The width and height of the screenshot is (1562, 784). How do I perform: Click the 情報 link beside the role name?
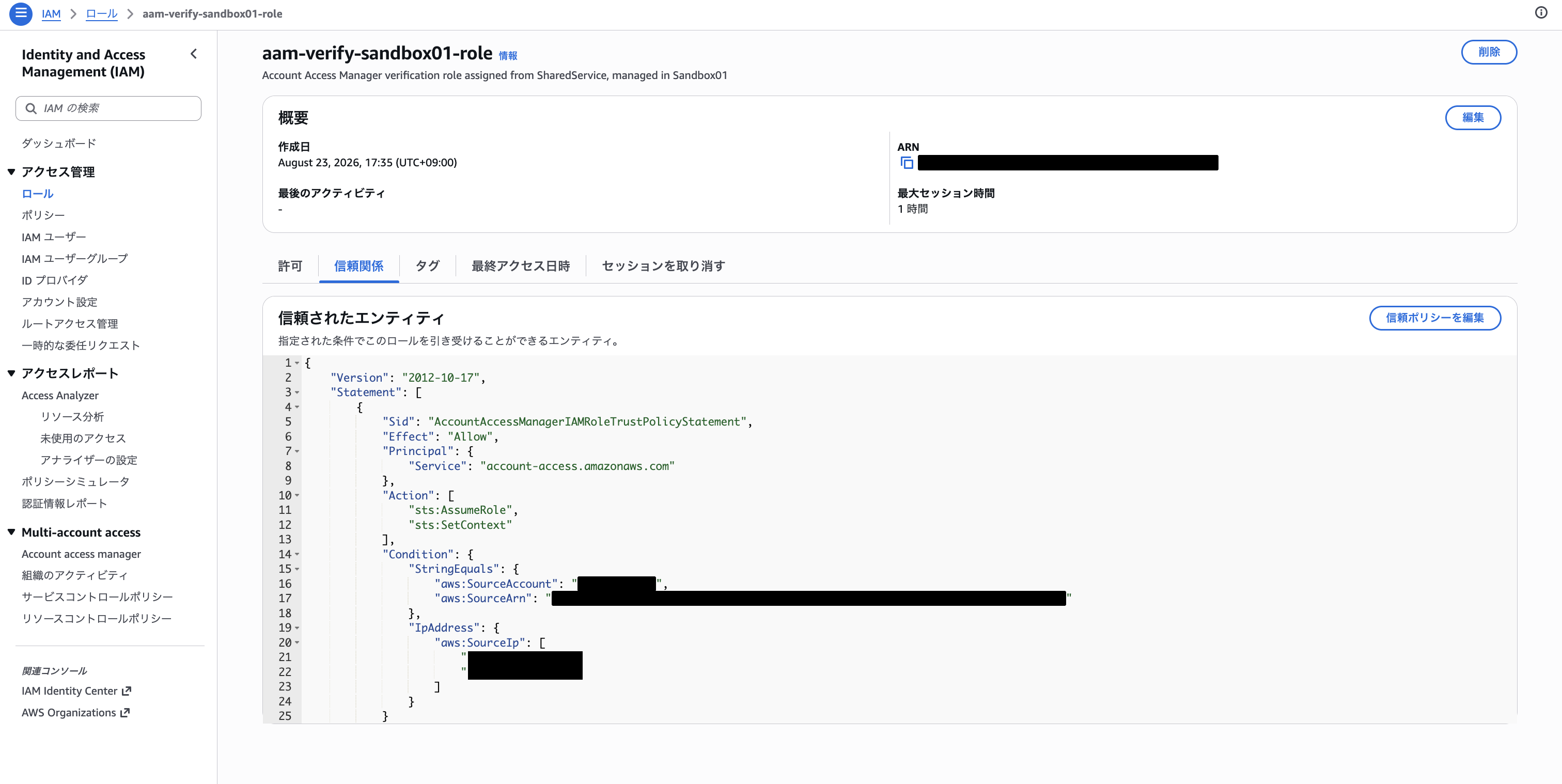pyautogui.click(x=508, y=56)
